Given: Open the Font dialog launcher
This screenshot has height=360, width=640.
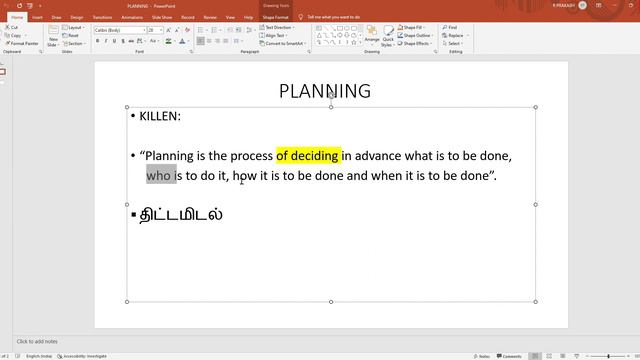Looking at the screenshot, I should pyautogui.click(x=191, y=52).
